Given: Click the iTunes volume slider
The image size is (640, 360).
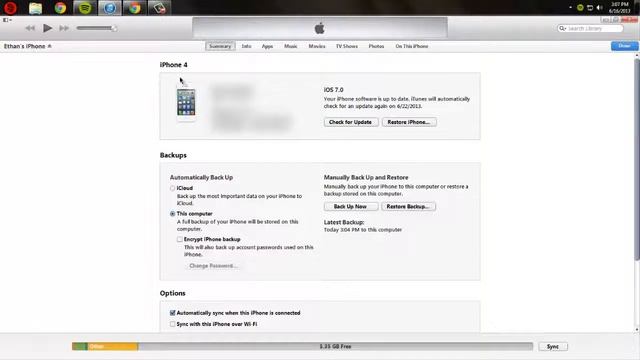Looking at the screenshot, I should point(97,28).
